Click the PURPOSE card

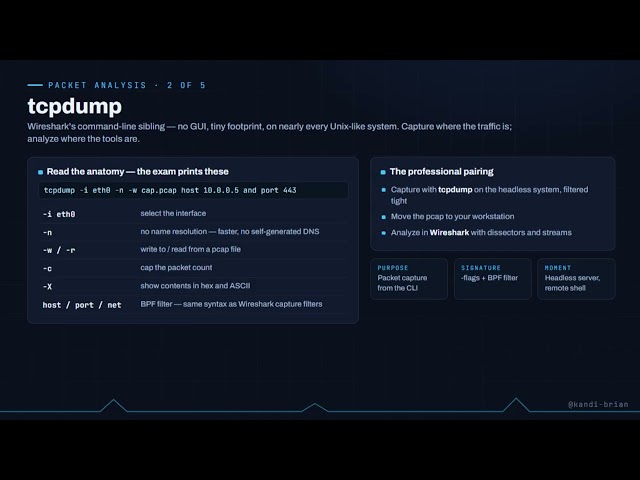pos(409,279)
